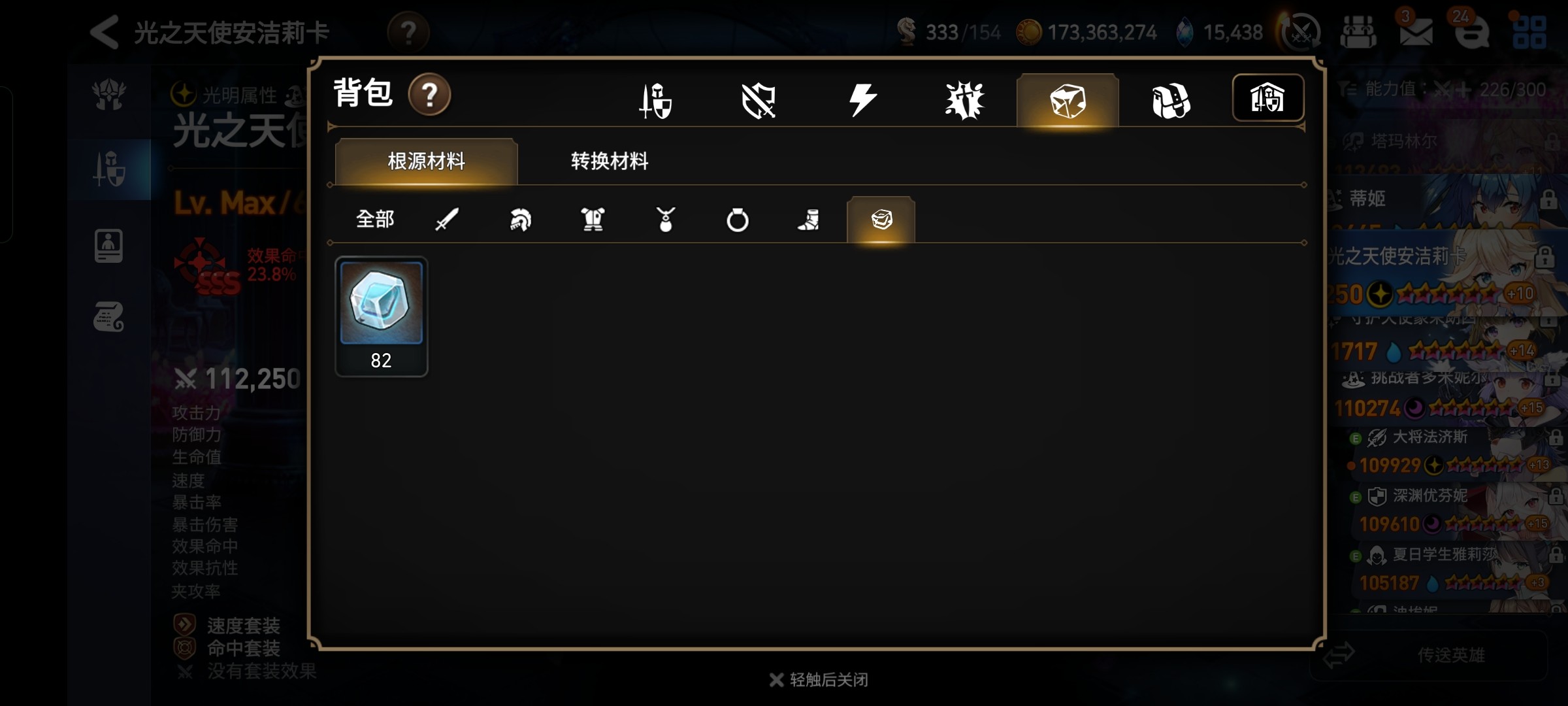Image resolution: width=1568 pixels, height=706 pixels.
Task: Select the broken shield category icon
Action: 759,101
